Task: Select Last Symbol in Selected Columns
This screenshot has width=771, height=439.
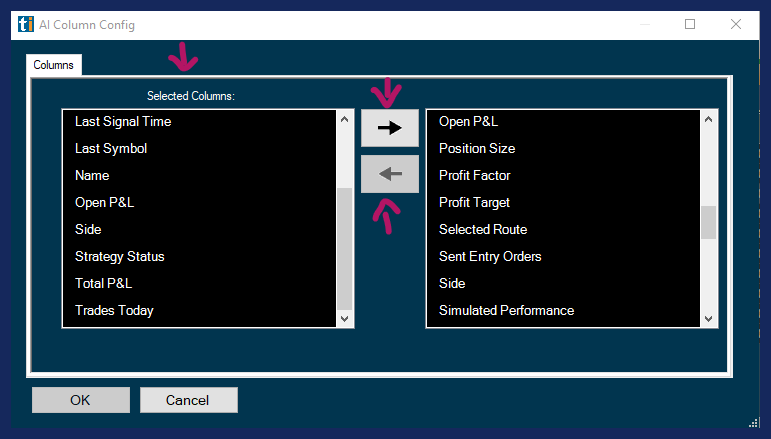Action: click(111, 149)
